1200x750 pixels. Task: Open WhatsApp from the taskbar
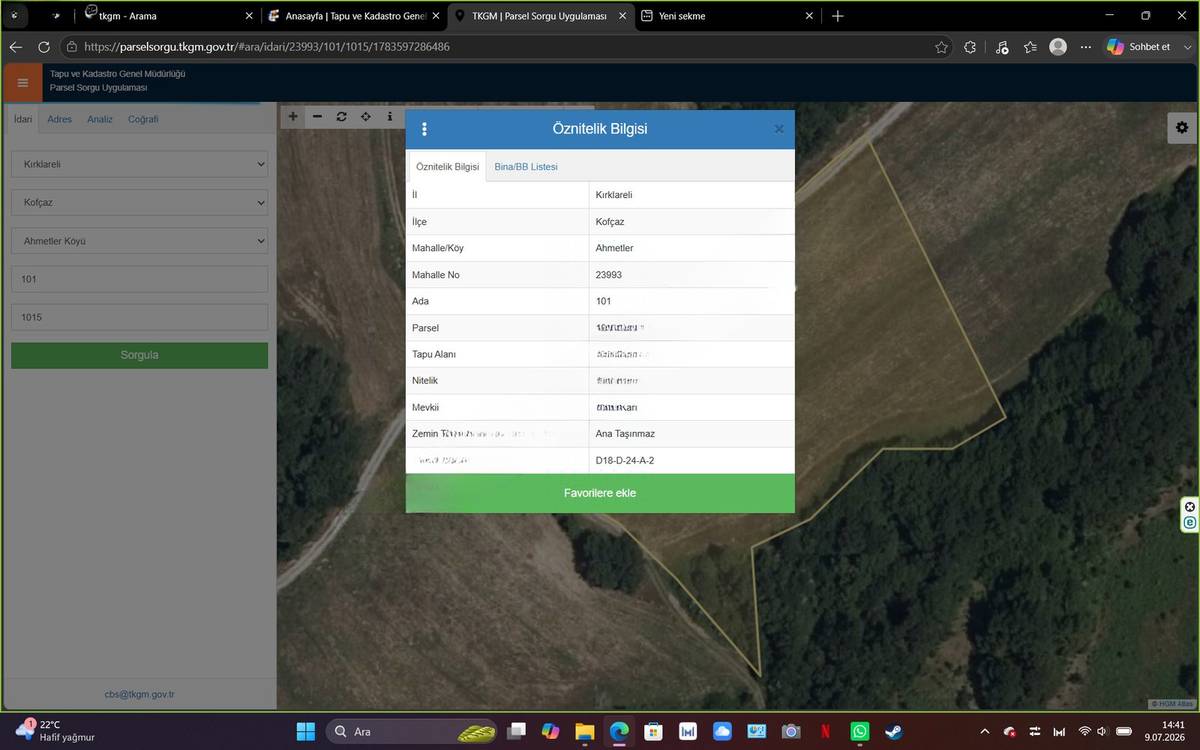pos(860,732)
